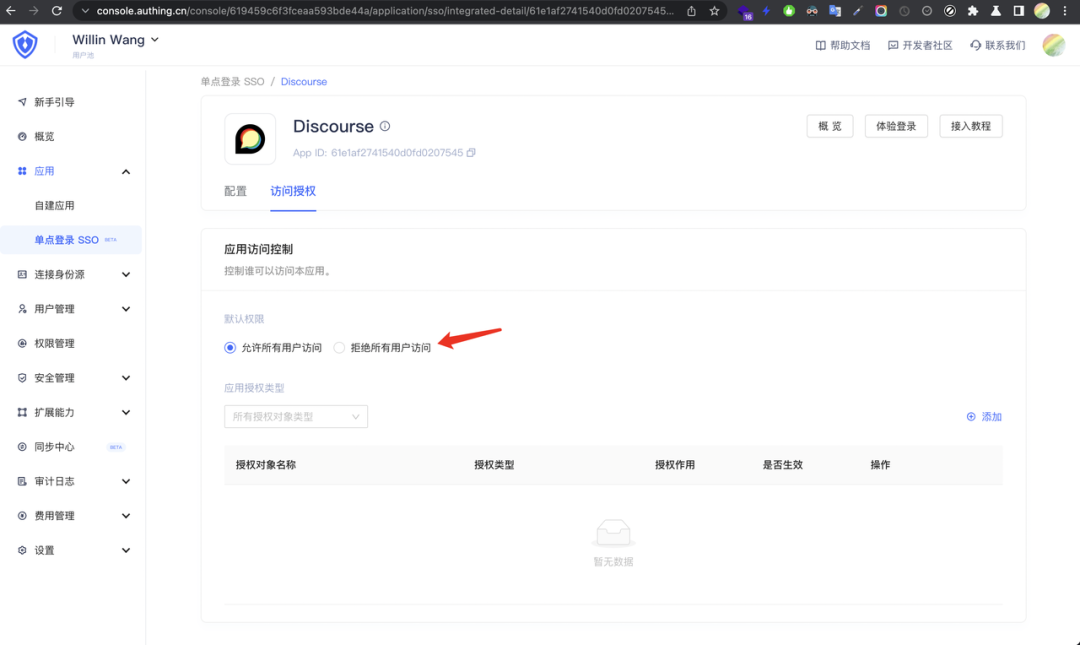Viewport: 1080px width, 645px height.
Task: Click the 授权对象名称 column header
Action: (x=266, y=465)
